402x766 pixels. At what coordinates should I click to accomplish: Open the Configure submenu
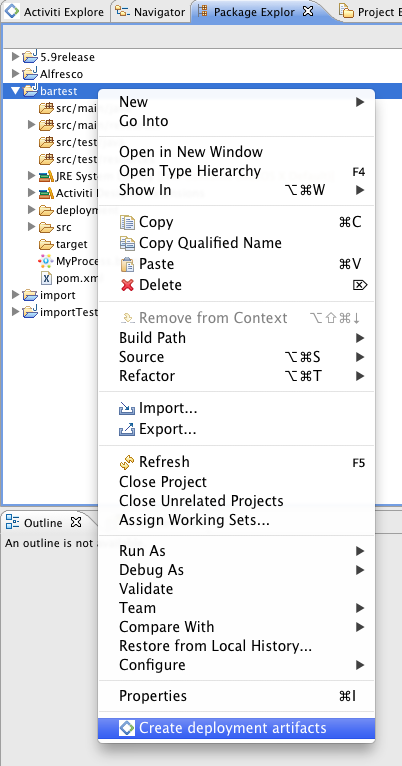[236, 665]
